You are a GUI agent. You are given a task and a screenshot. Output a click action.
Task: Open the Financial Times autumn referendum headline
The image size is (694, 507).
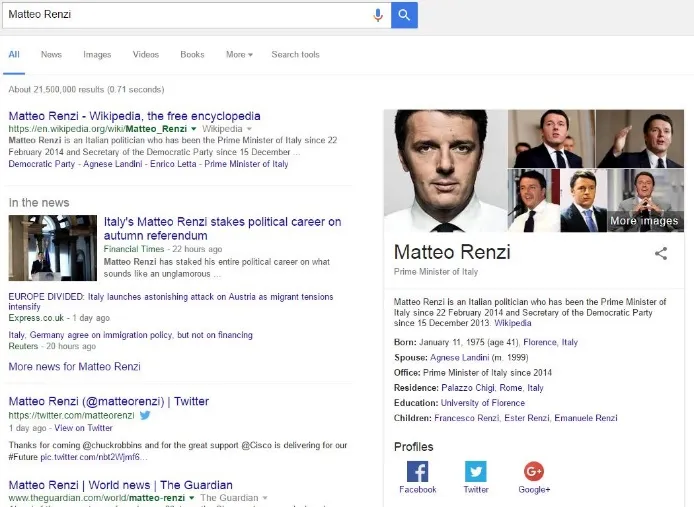(222, 228)
